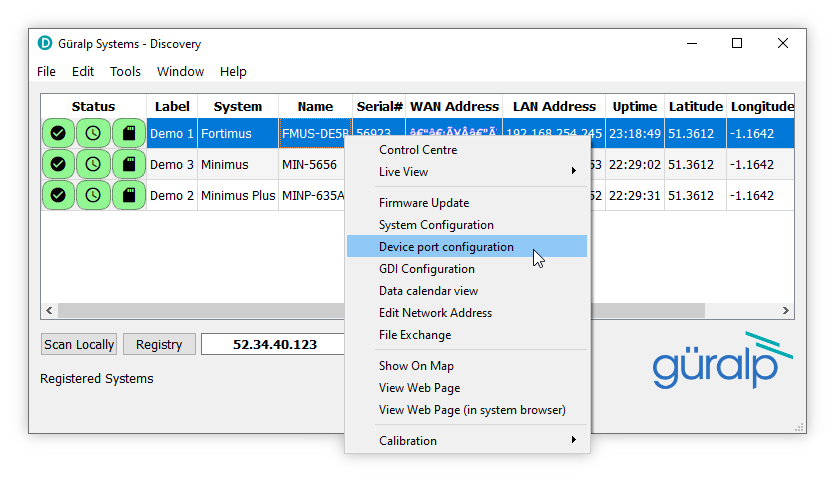
Task: Expand the Calibration submenu
Action: (467, 440)
